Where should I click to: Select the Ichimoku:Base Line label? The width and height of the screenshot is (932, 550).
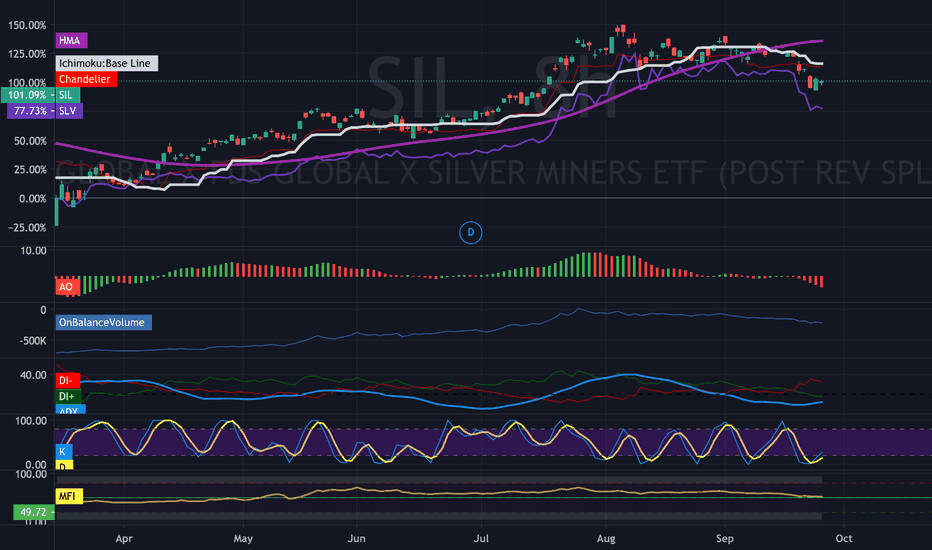[x=107, y=63]
